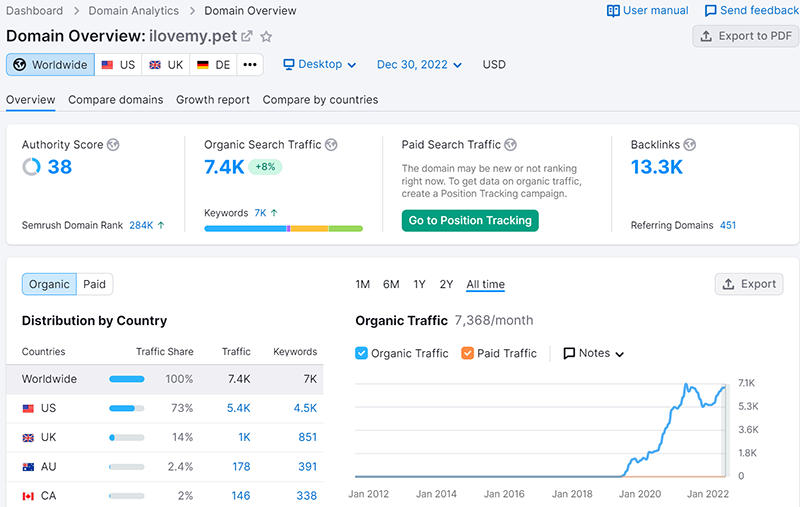The width and height of the screenshot is (800, 507).
Task: Click the upload icon on Export to PDF
Action: click(706, 36)
